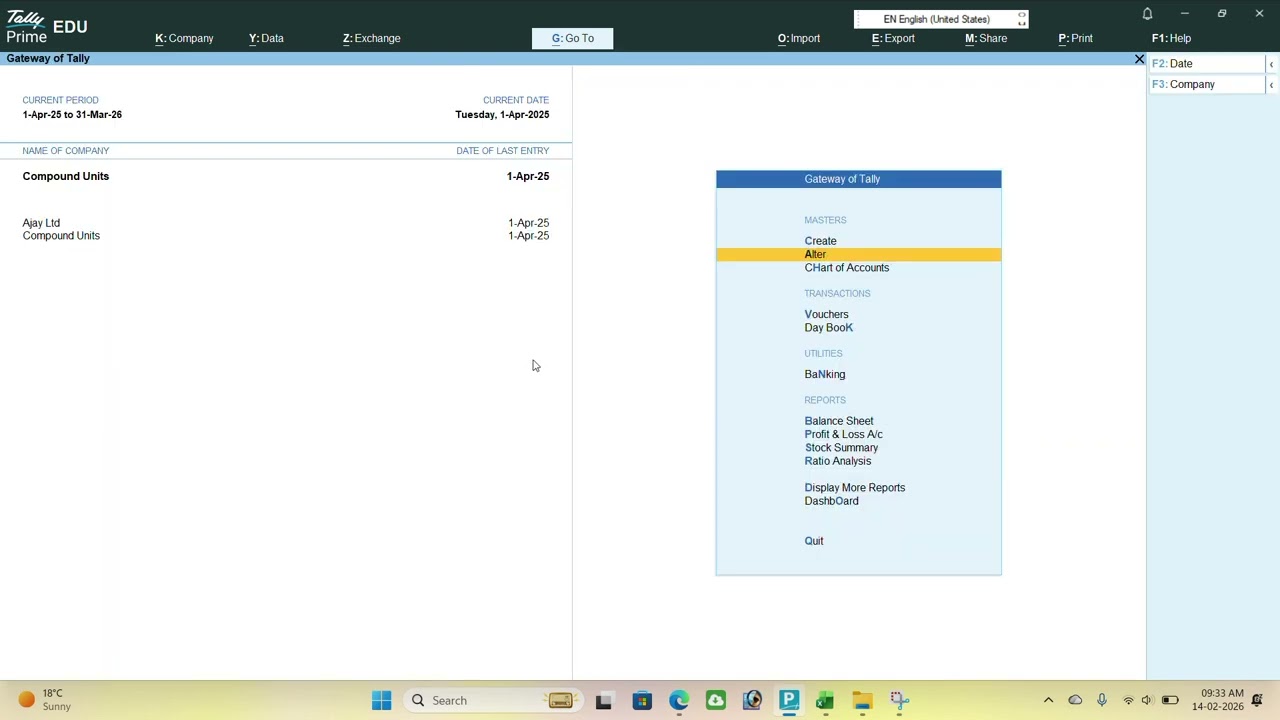Open Microsoft Edge from taskbar

[x=679, y=700]
